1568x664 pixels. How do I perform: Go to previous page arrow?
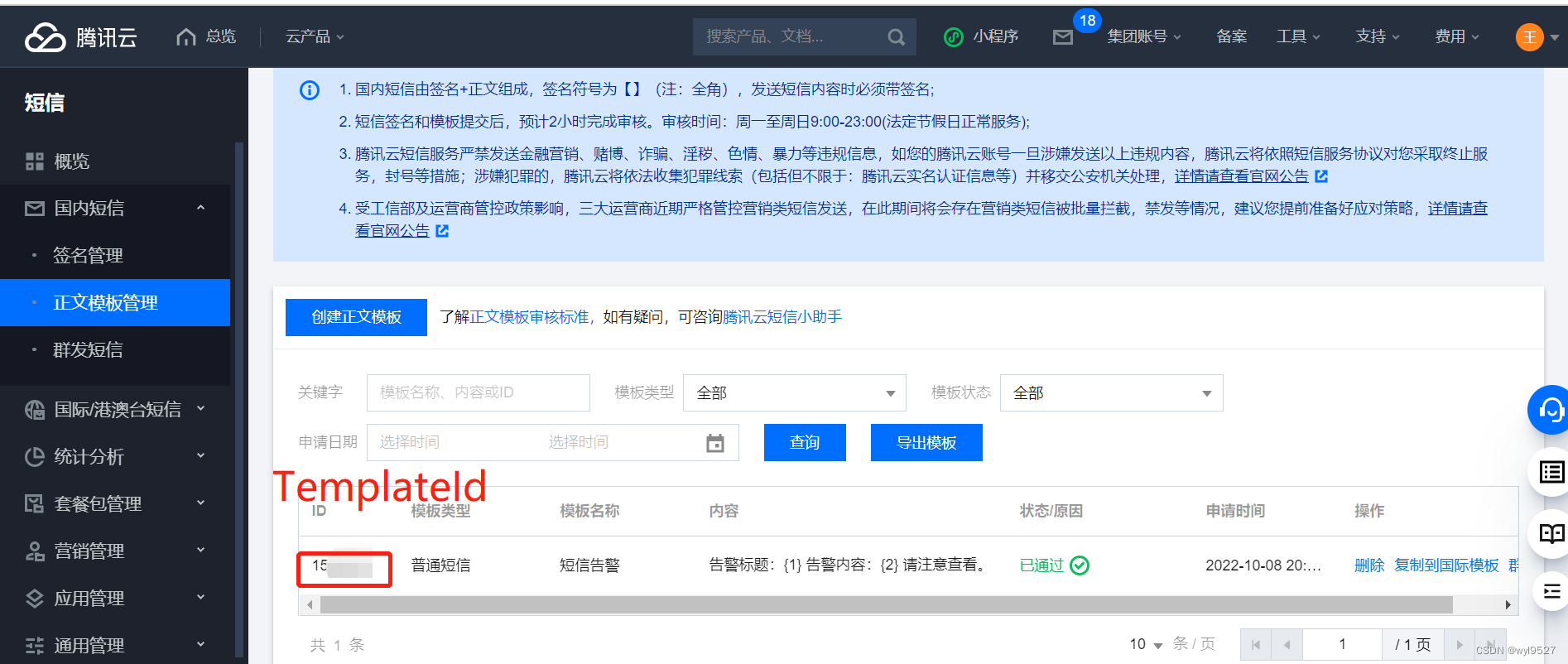coord(1287,645)
